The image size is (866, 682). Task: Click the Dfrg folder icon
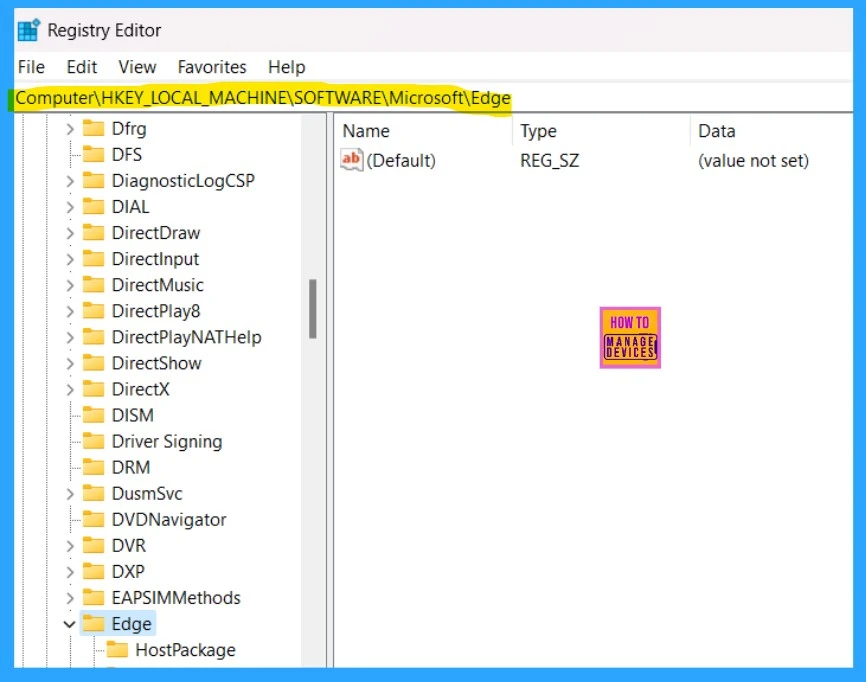(93, 128)
